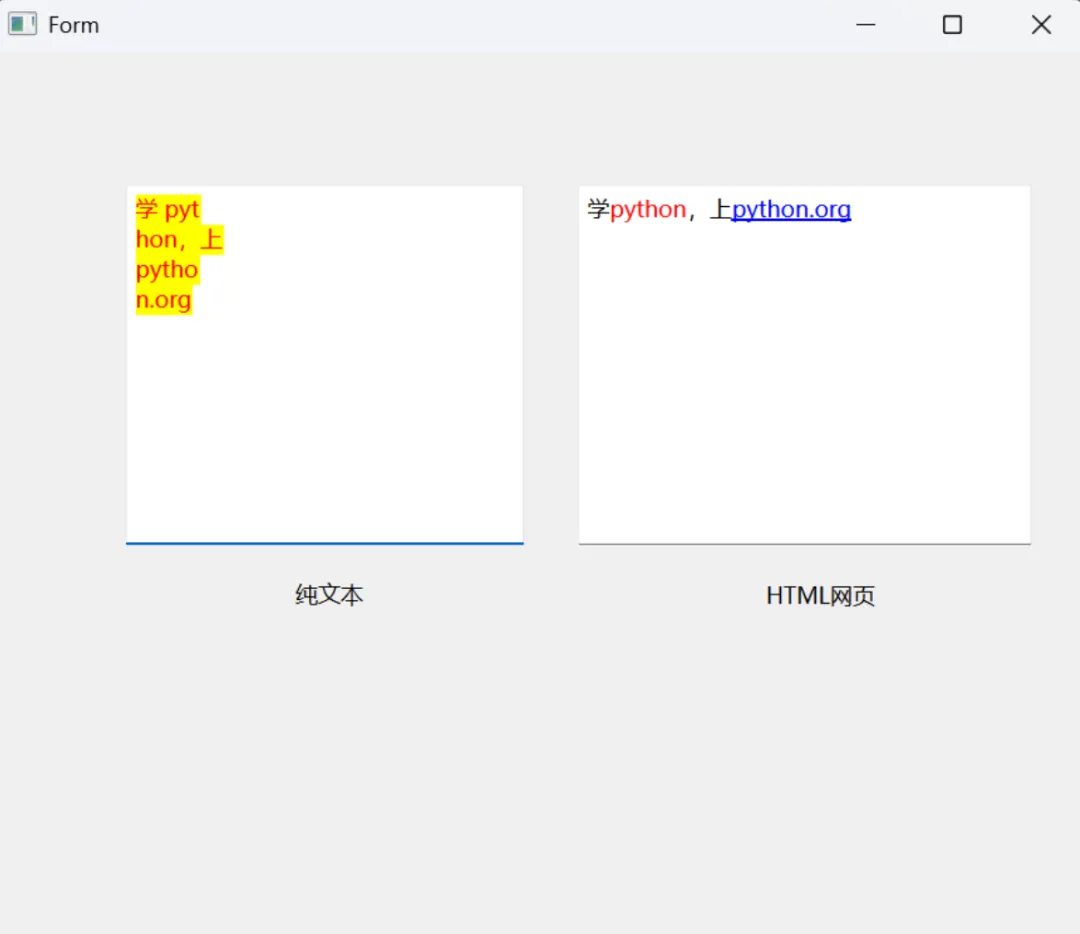Maximize the Form window
1080x934 pixels.
click(952, 25)
